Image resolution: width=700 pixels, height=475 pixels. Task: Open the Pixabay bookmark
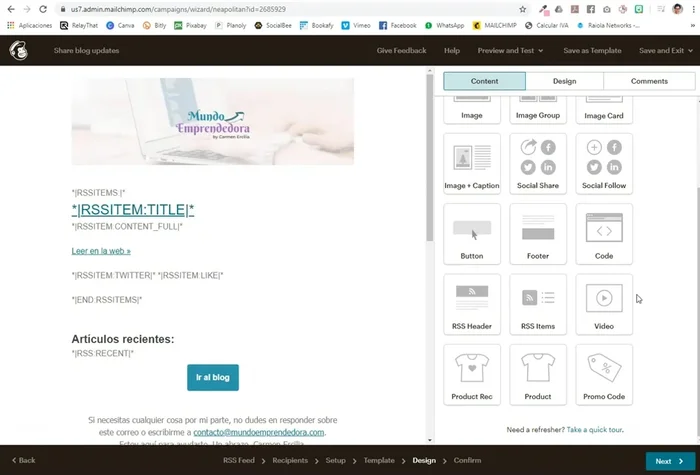pyautogui.click(x=191, y=25)
